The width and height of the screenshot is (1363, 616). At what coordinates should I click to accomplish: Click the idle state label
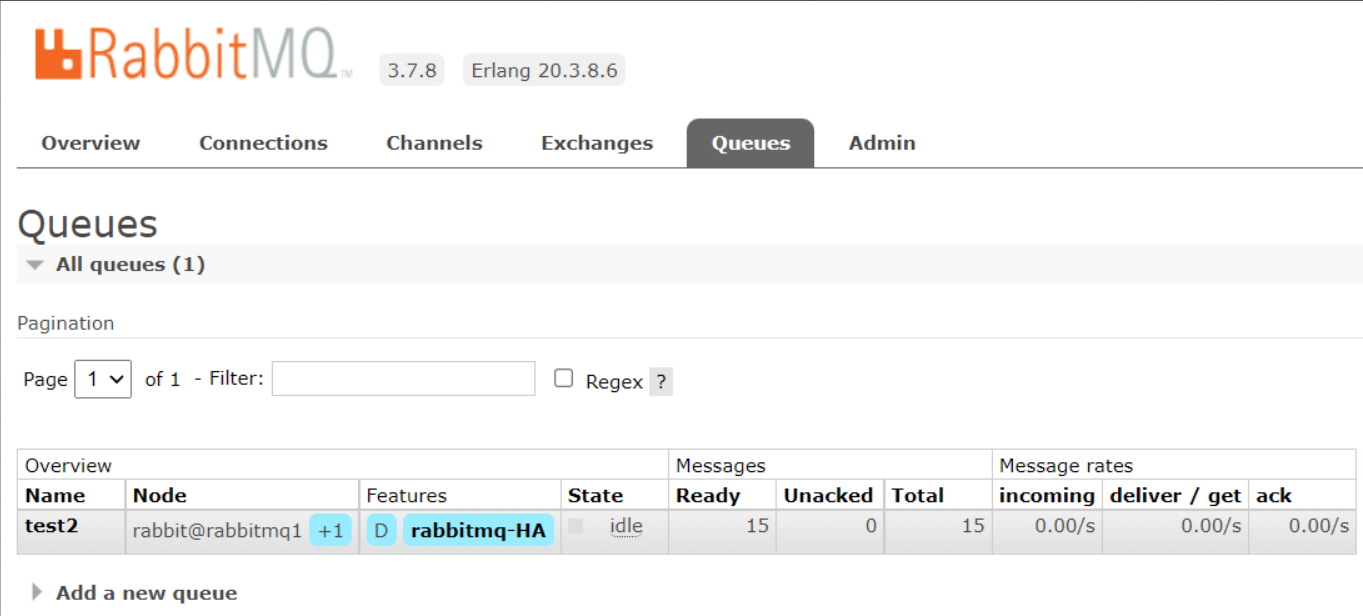point(626,526)
